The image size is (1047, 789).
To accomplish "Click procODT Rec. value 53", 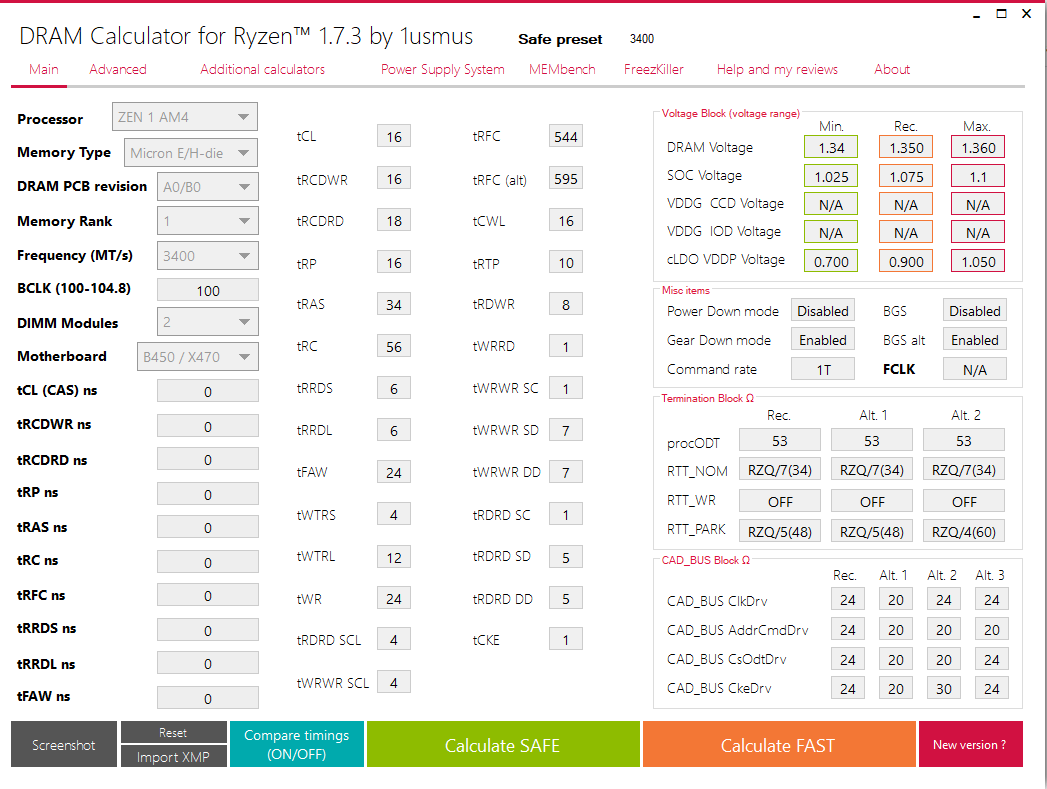I will click(x=780, y=441).
